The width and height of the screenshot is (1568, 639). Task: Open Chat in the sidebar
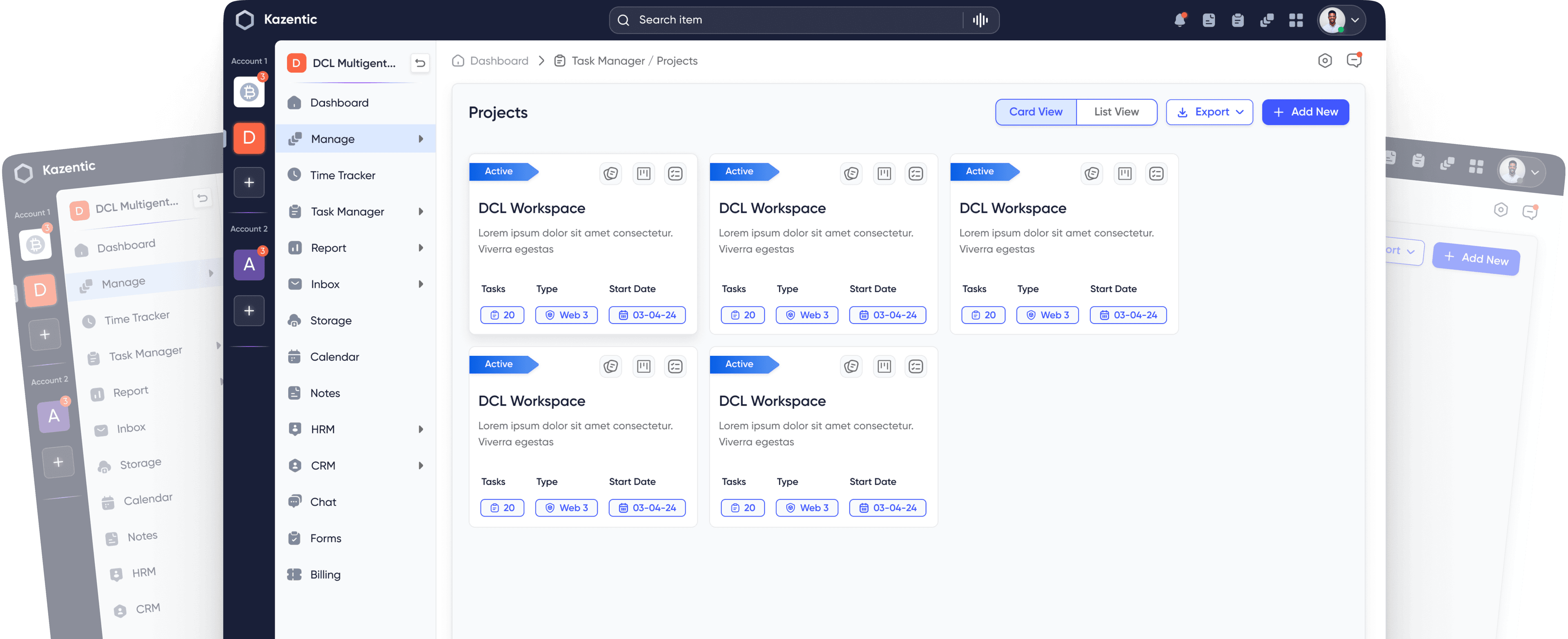(356, 501)
